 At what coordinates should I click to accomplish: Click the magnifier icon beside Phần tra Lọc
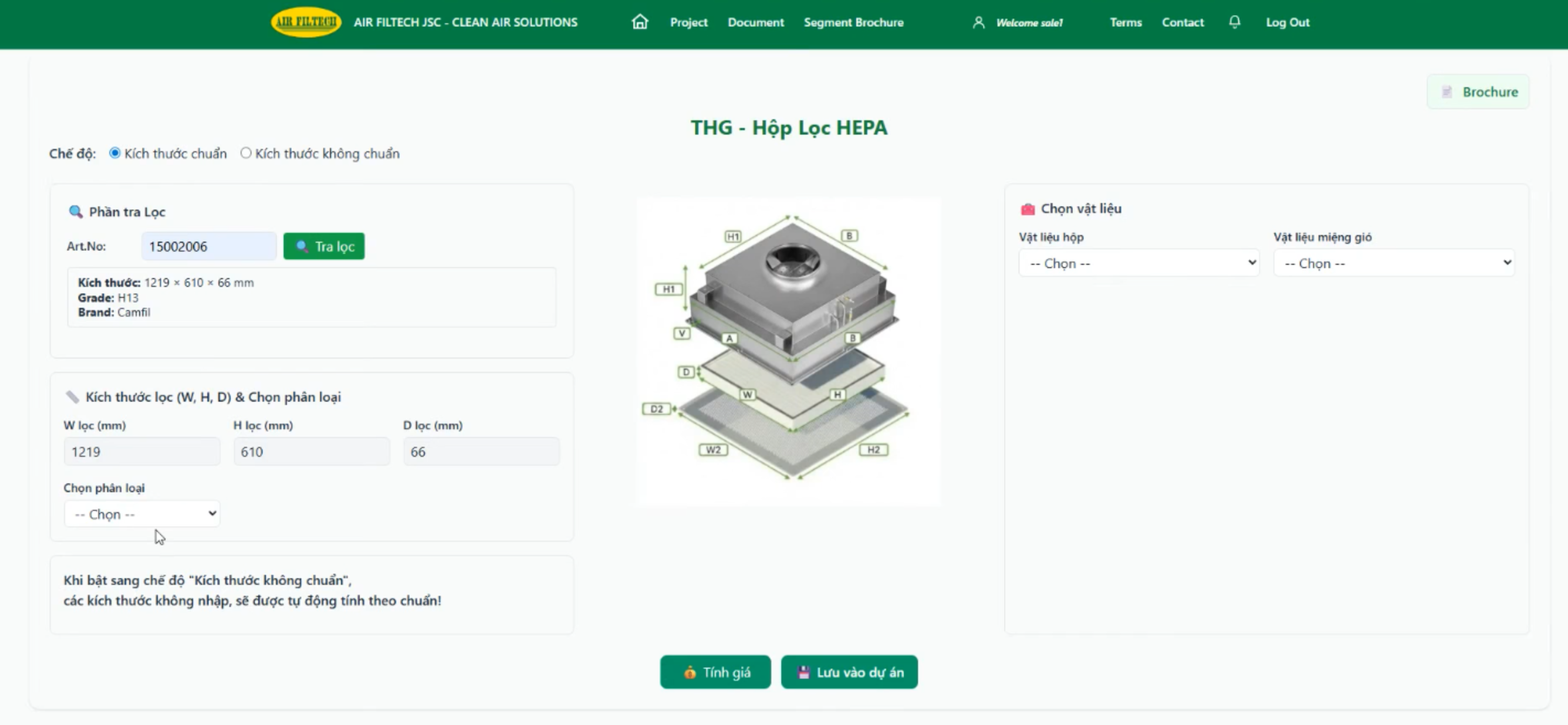(76, 212)
